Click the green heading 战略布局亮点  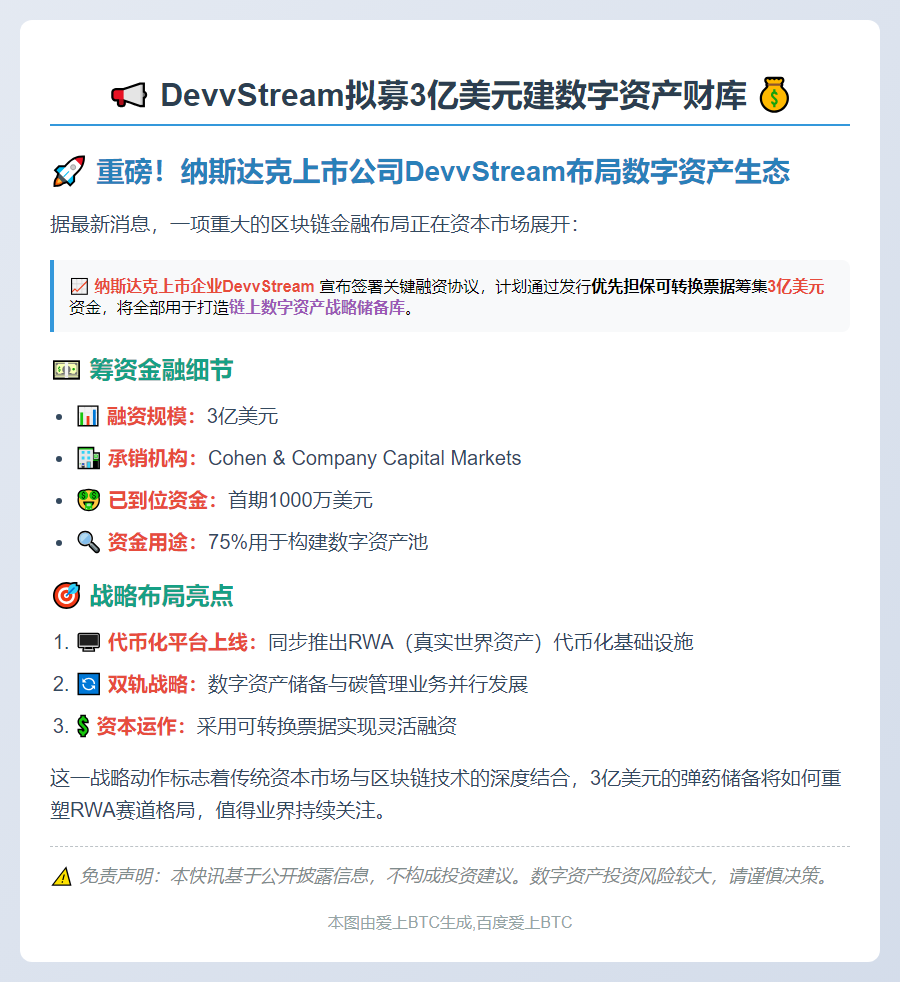162,596
